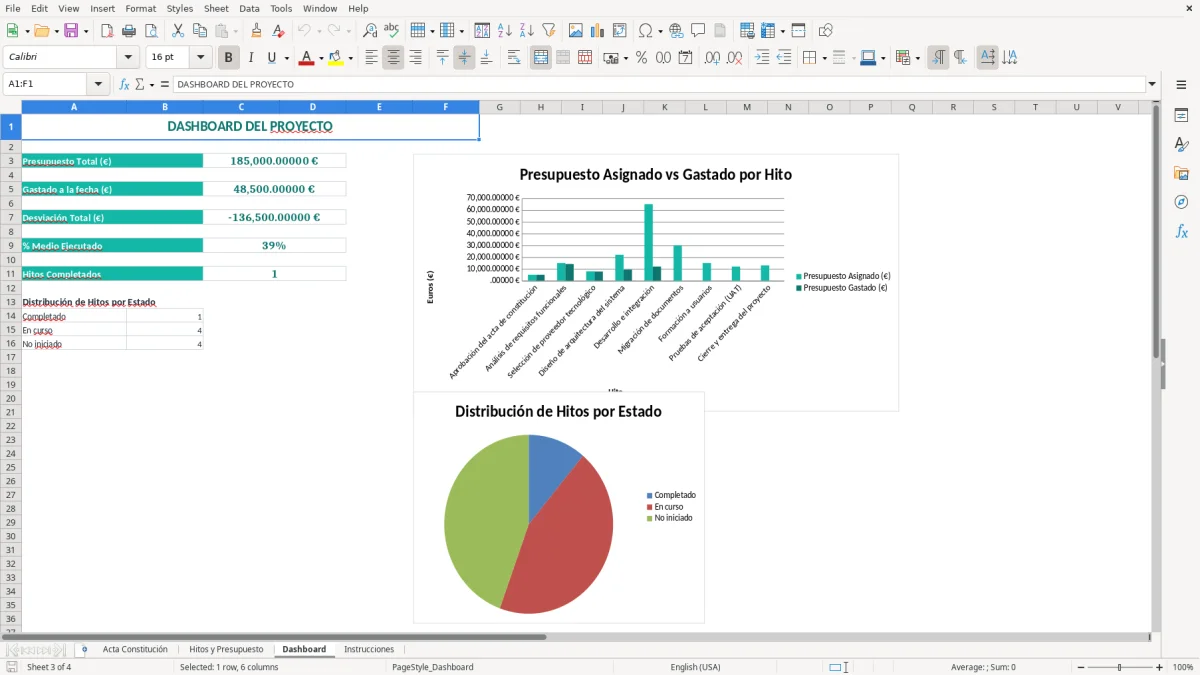Open Function Wizard beside formula bar

[125, 85]
